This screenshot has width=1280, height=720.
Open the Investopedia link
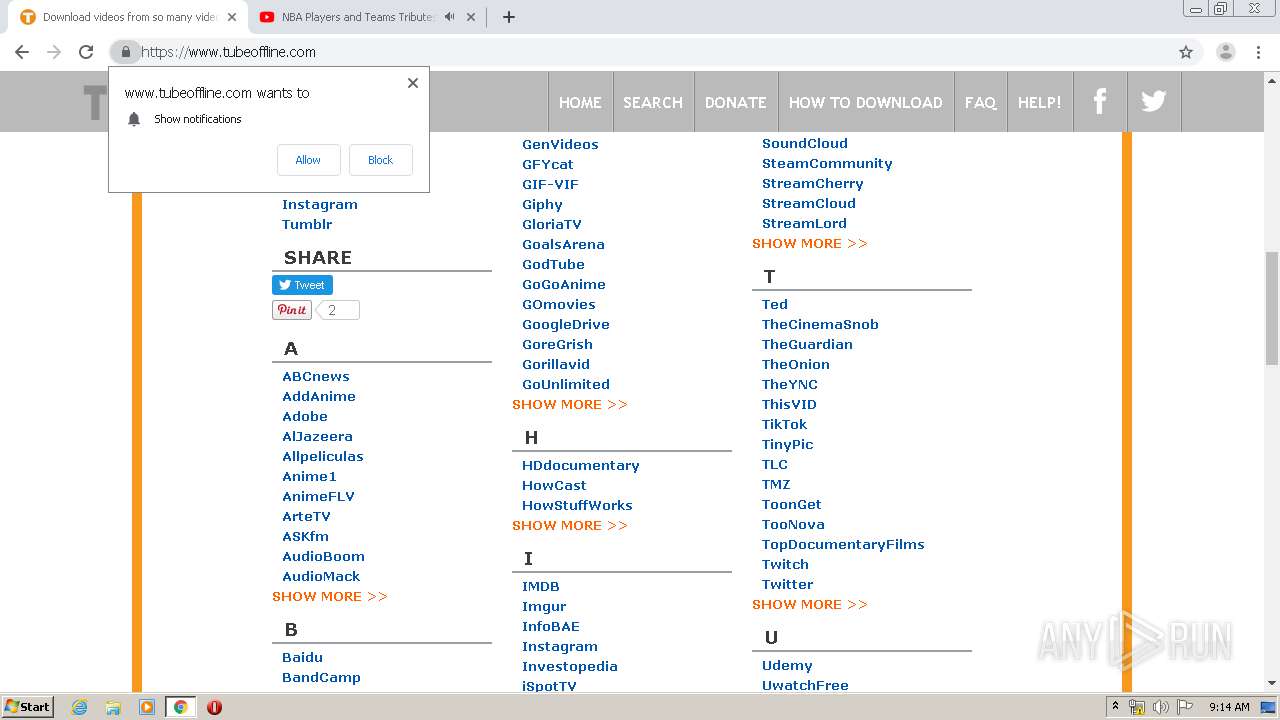(x=570, y=666)
